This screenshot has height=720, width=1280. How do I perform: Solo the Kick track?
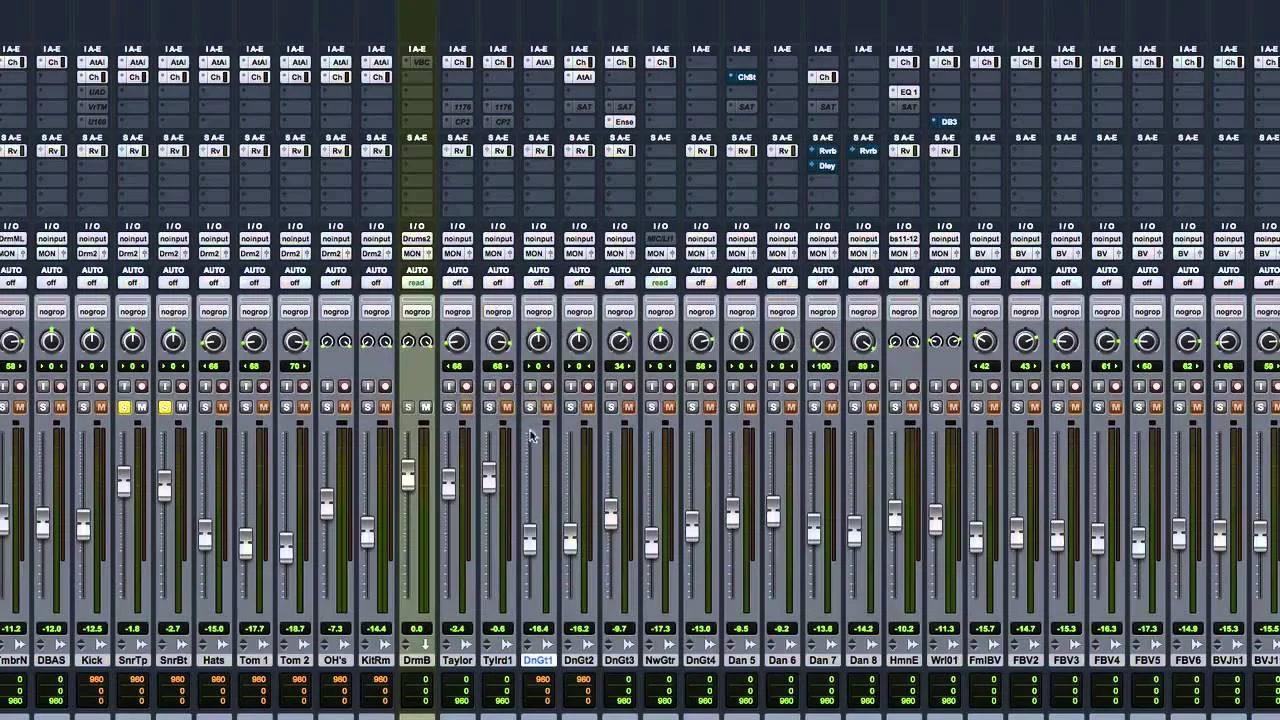(85, 406)
